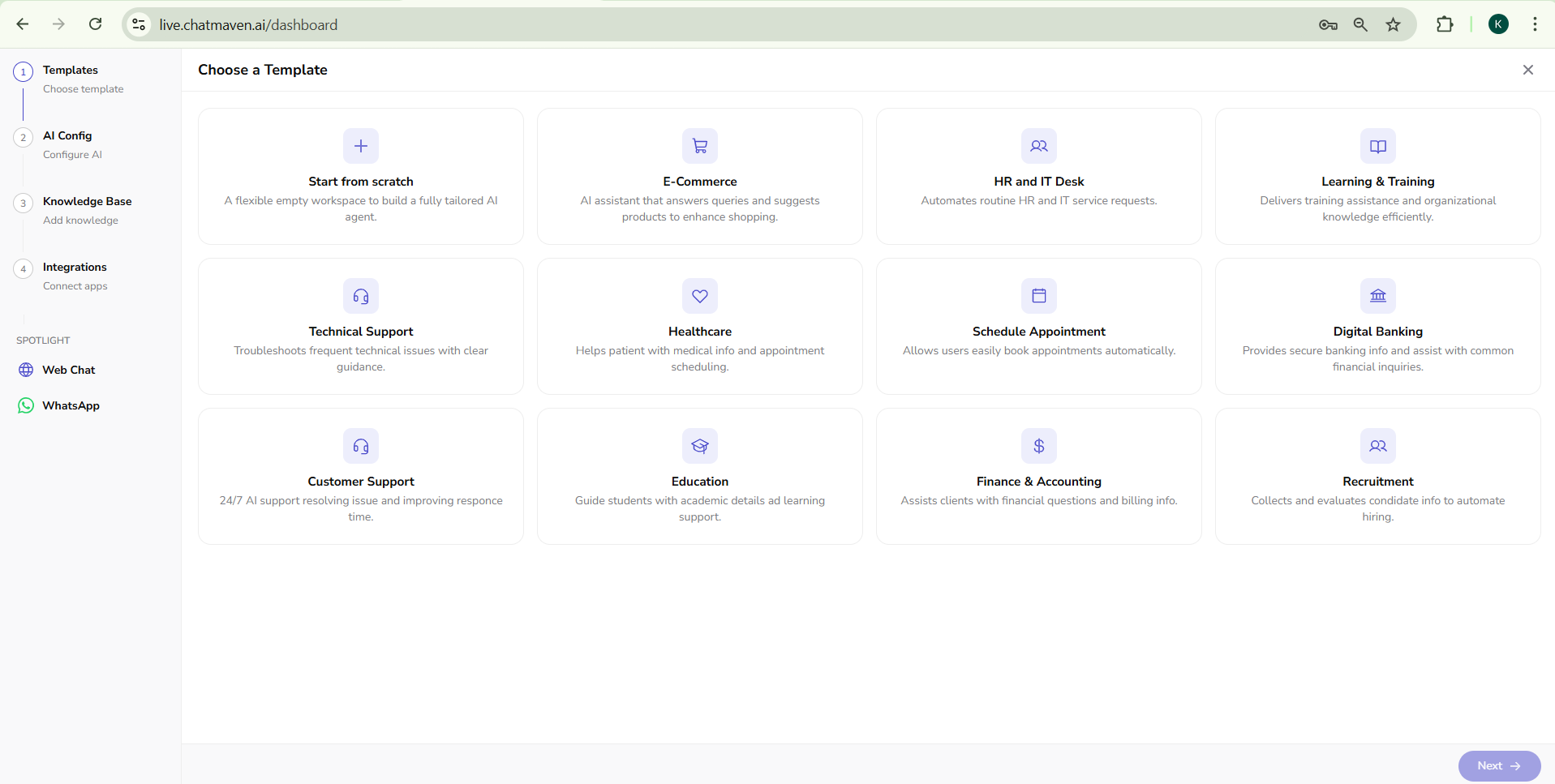Click the Healthcare heart icon
1555x784 pixels.
coord(699,295)
